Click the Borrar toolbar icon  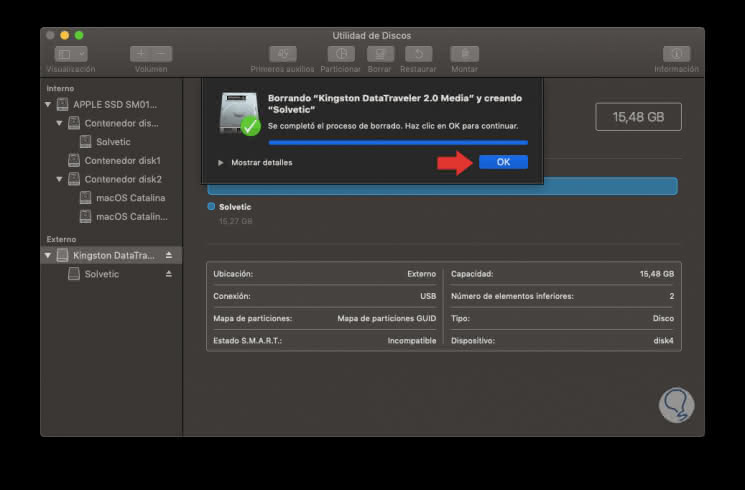[380, 54]
